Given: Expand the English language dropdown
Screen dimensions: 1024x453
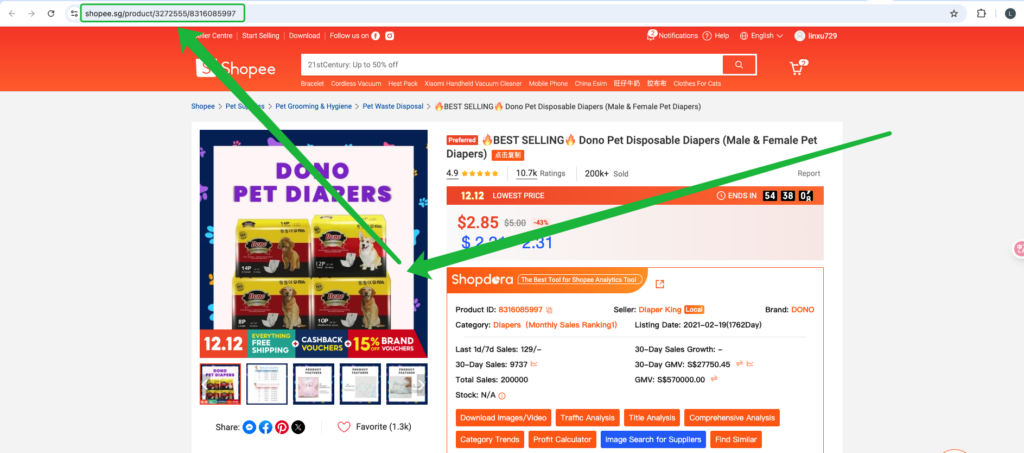Looking at the screenshot, I should pyautogui.click(x=761, y=36).
